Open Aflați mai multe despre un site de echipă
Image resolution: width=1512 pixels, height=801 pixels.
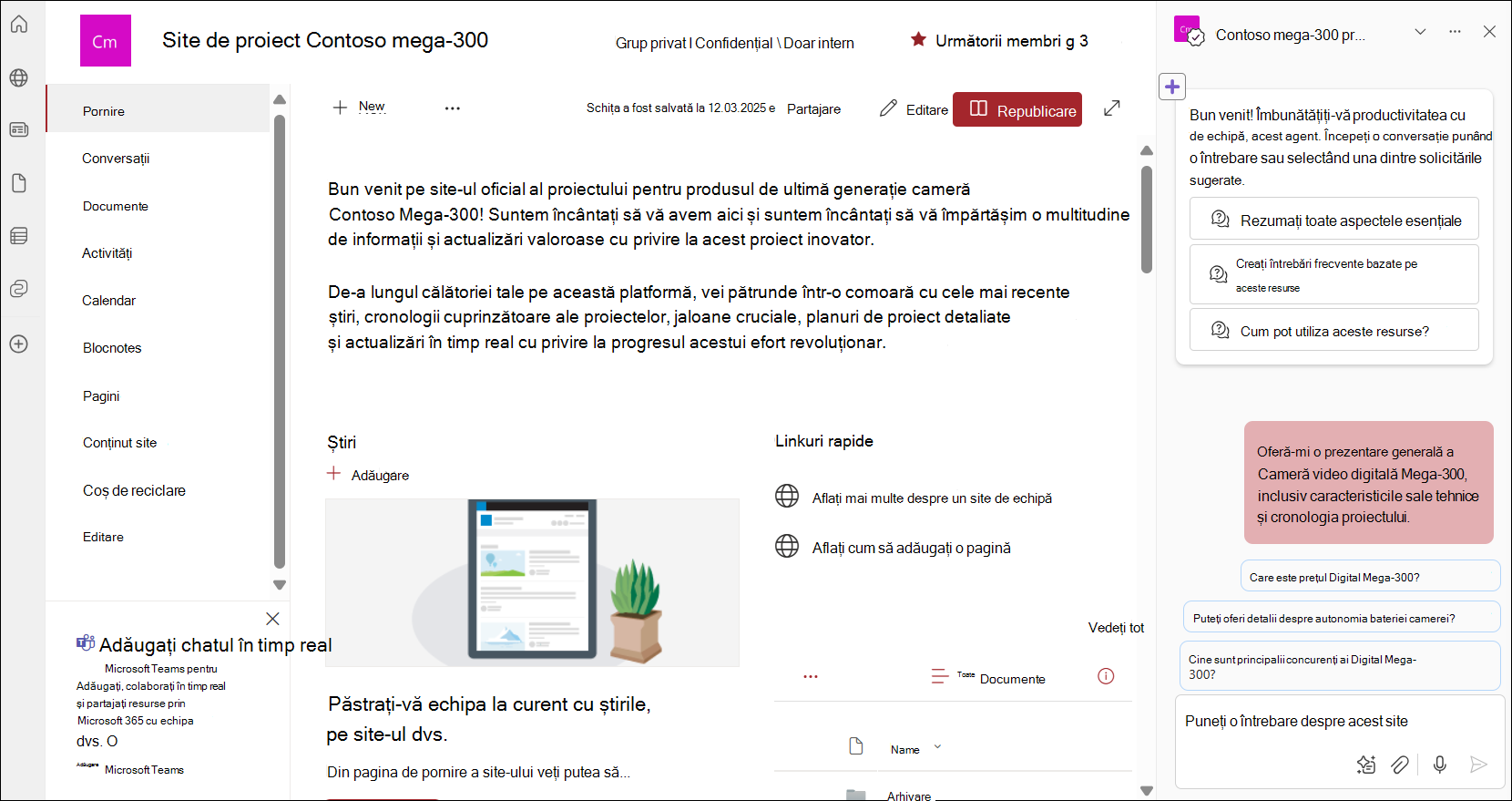(932, 498)
